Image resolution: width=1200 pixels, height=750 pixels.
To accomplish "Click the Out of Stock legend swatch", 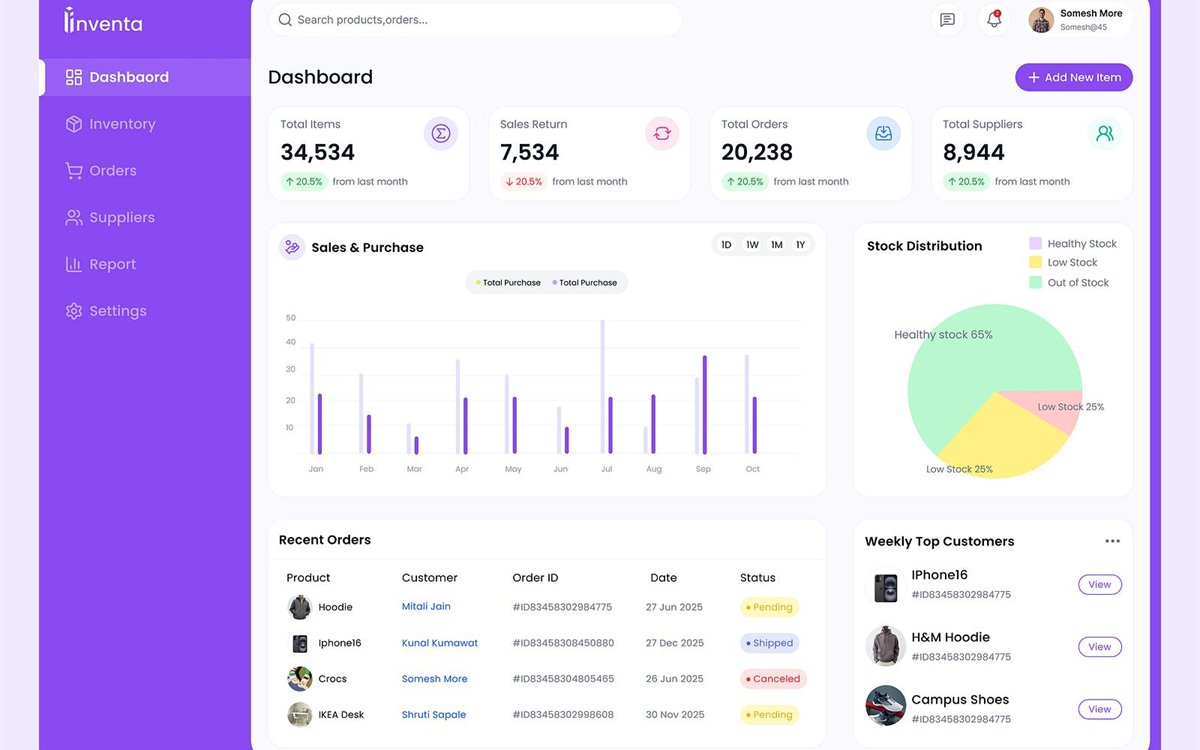I will coord(1035,282).
